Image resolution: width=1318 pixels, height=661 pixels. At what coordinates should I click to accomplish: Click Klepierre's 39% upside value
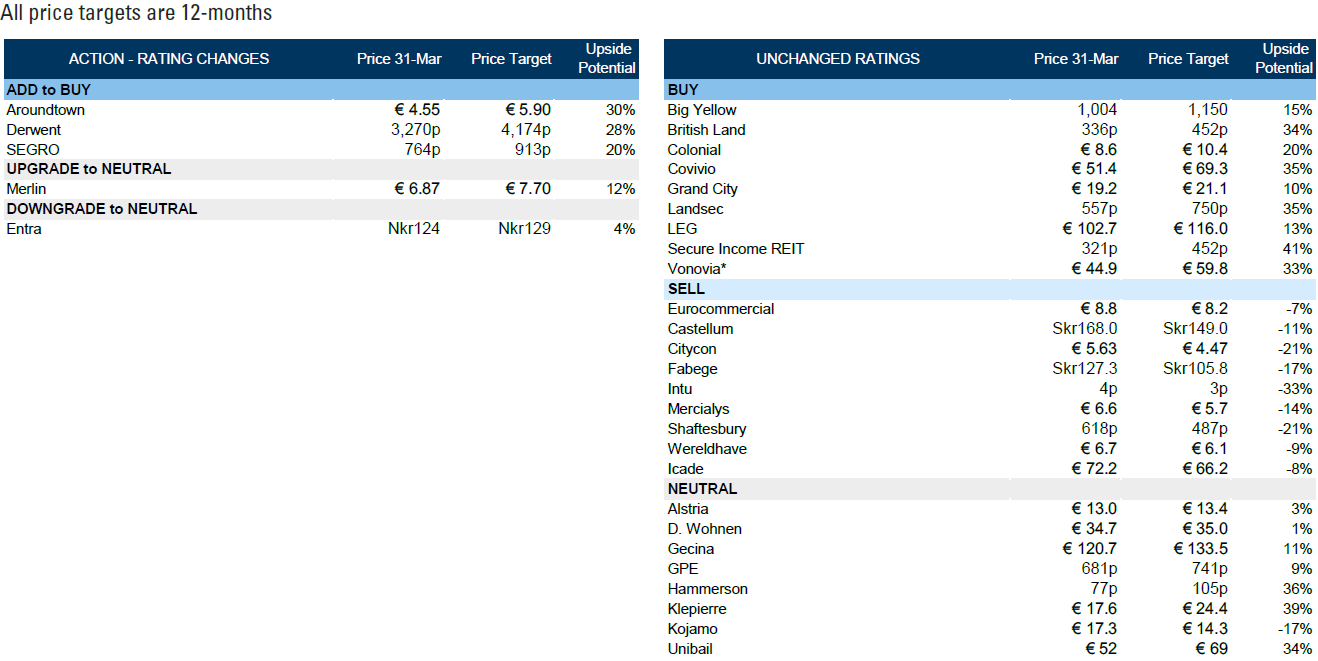point(1297,609)
